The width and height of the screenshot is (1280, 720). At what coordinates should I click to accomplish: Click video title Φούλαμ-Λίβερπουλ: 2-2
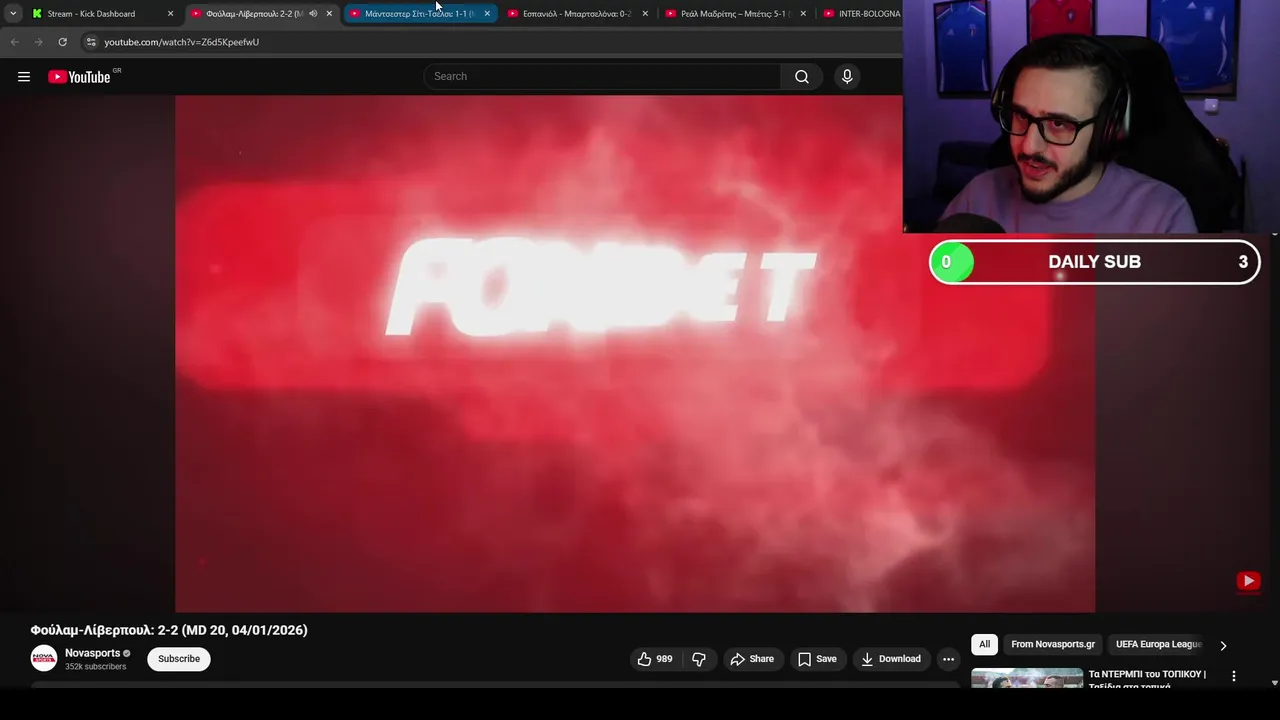pos(169,630)
